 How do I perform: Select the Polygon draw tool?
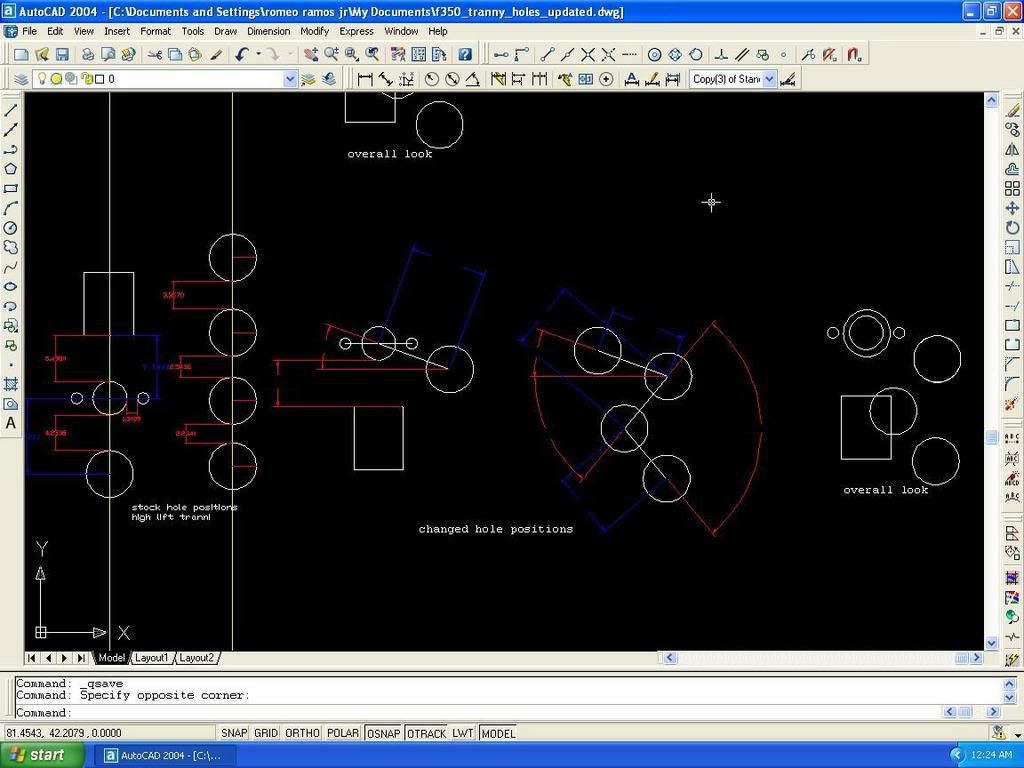[10, 169]
